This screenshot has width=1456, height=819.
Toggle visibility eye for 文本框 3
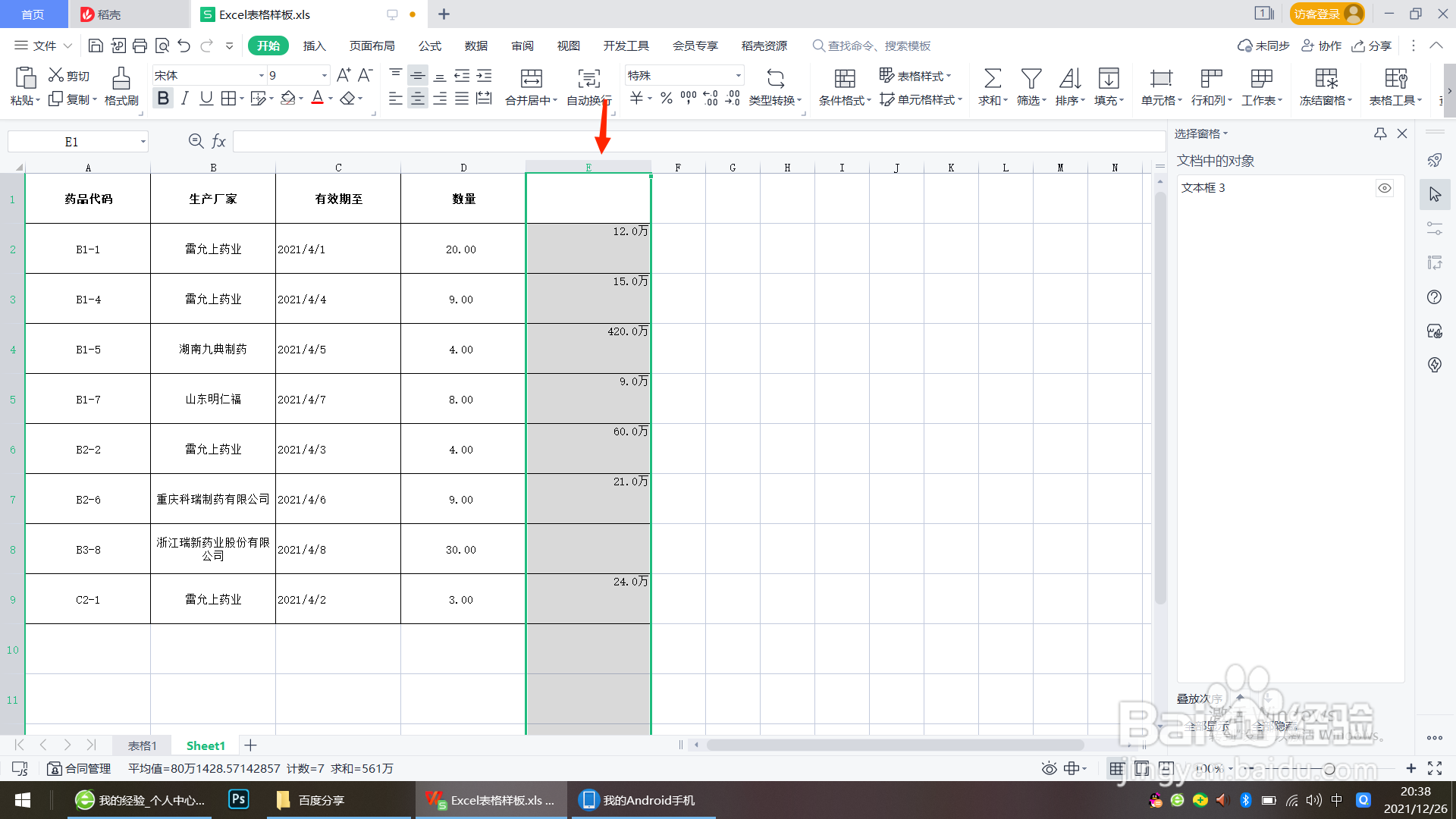pyautogui.click(x=1384, y=188)
